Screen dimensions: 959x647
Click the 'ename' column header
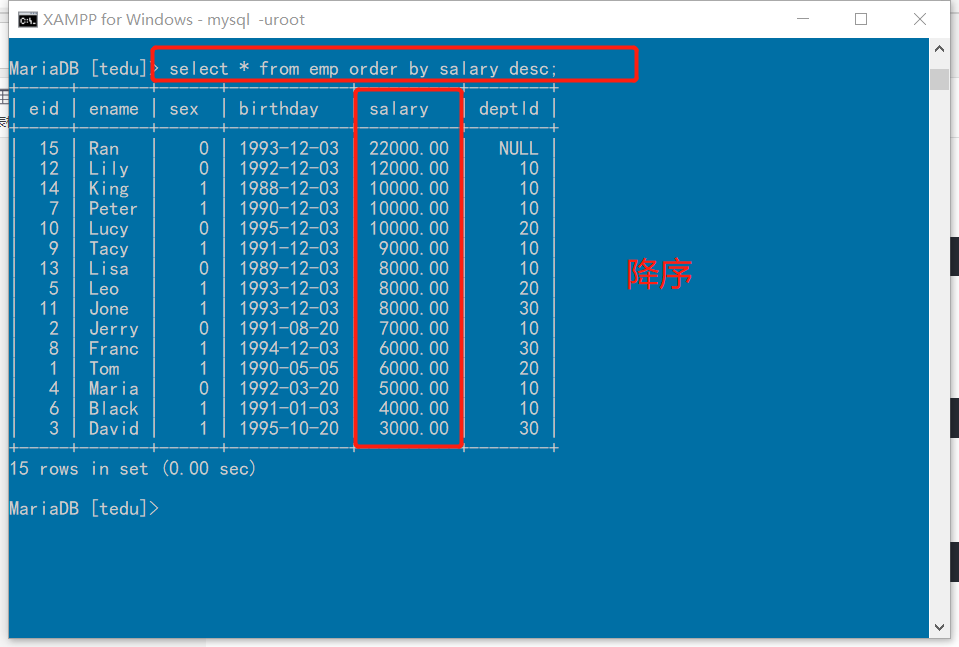click(x=114, y=109)
